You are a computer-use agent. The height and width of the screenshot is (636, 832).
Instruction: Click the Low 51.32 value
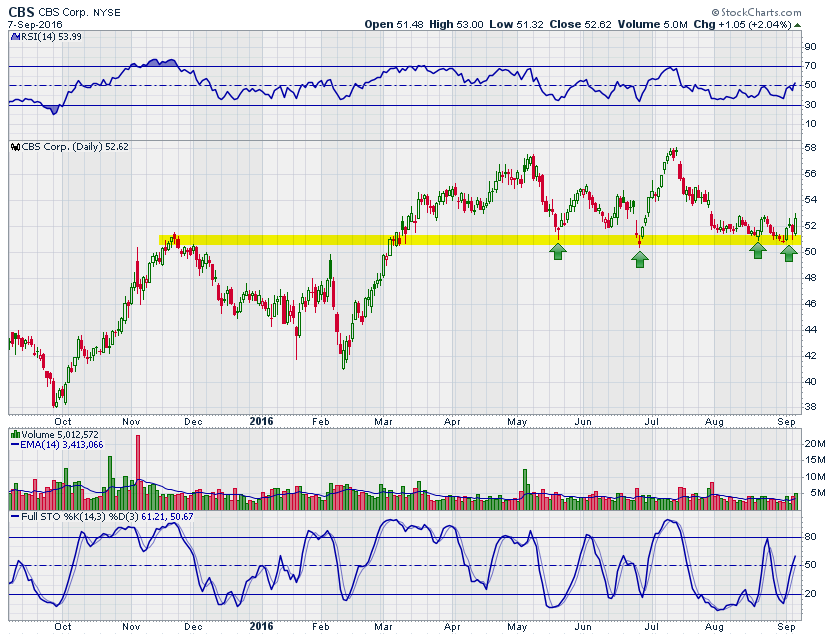click(x=516, y=24)
